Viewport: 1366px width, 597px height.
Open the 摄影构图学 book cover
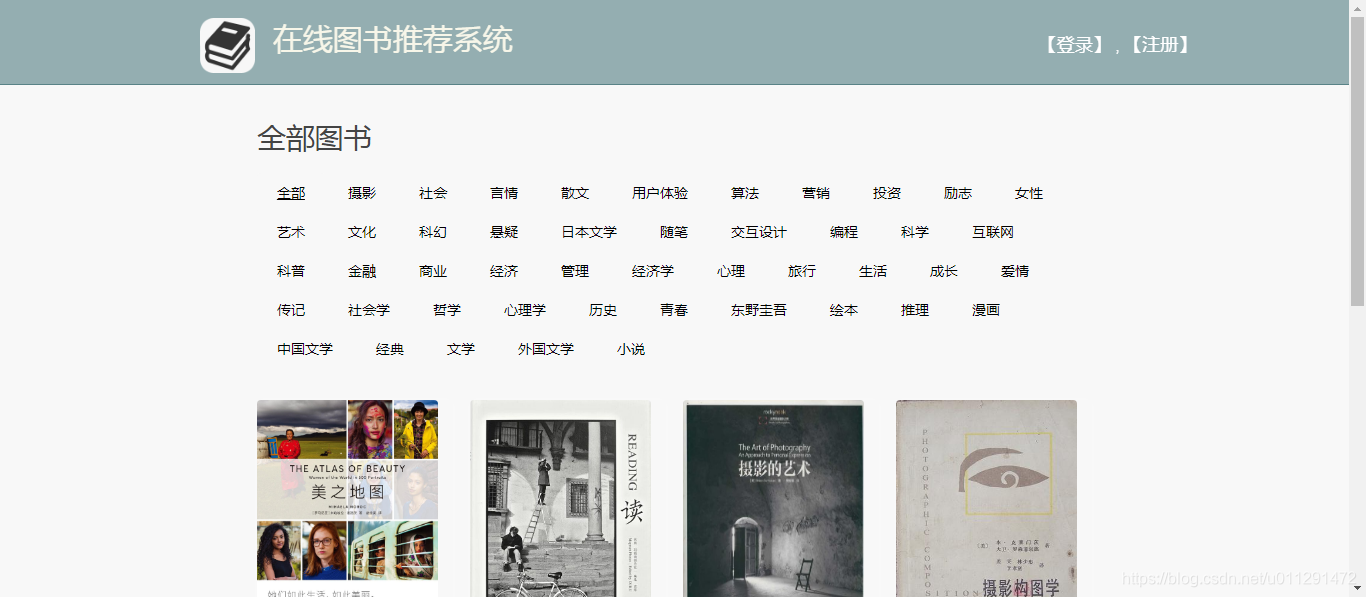click(x=986, y=498)
